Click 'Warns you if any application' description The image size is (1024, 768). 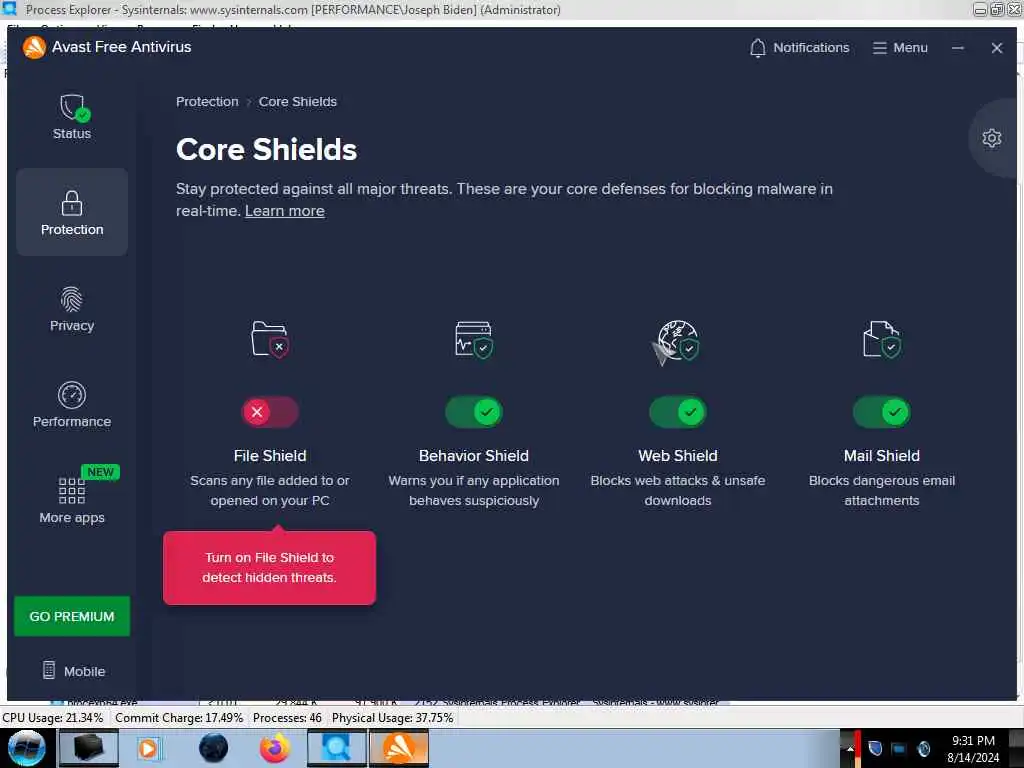pyautogui.click(x=473, y=490)
